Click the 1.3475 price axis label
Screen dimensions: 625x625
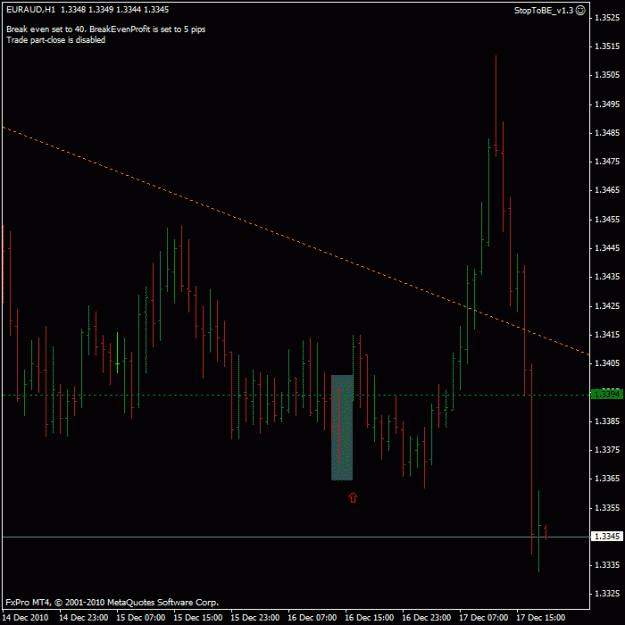click(607, 161)
